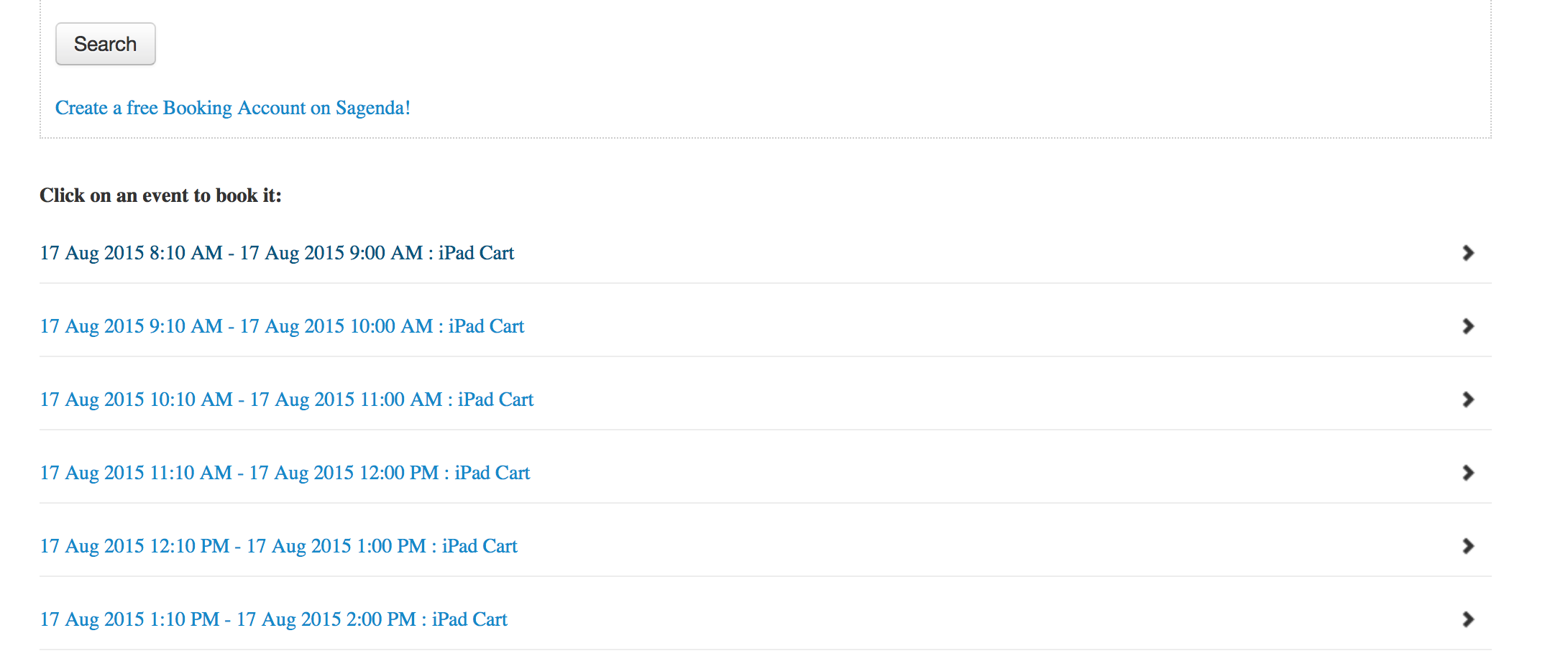The height and width of the screenshot is (656, 1568).
Task: Click chevron beside the 9:10 AM event
Action: coord(1468,326)
